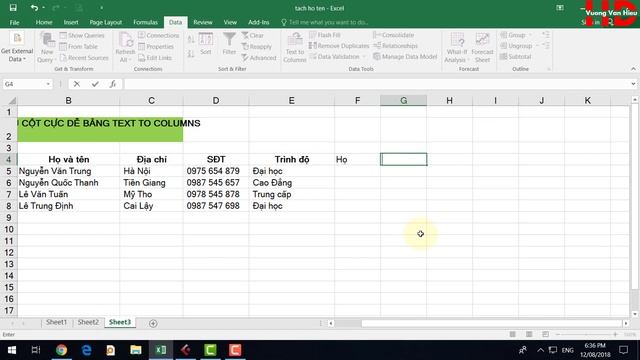The width and height of the screenshot is (640, 360).
Task: Open Data Validation
Action: [337, 56]
